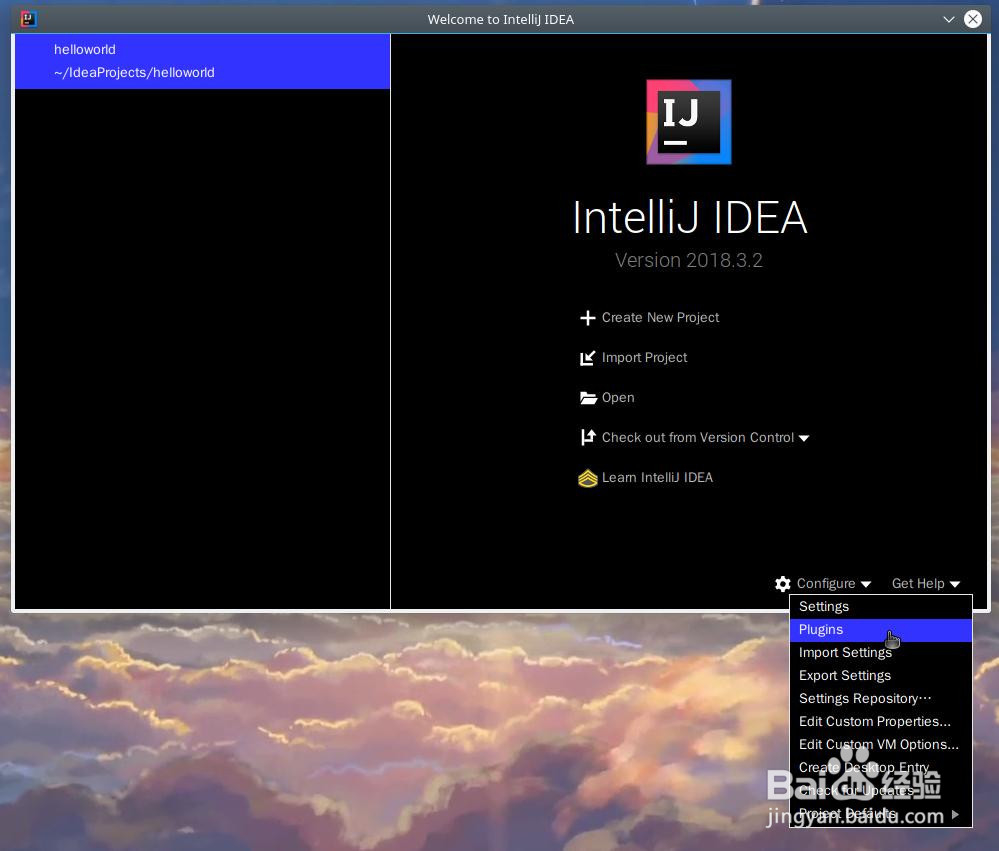999x851 pixels.
Task: Click the folder icon next to Open
Action: point(588,397)
